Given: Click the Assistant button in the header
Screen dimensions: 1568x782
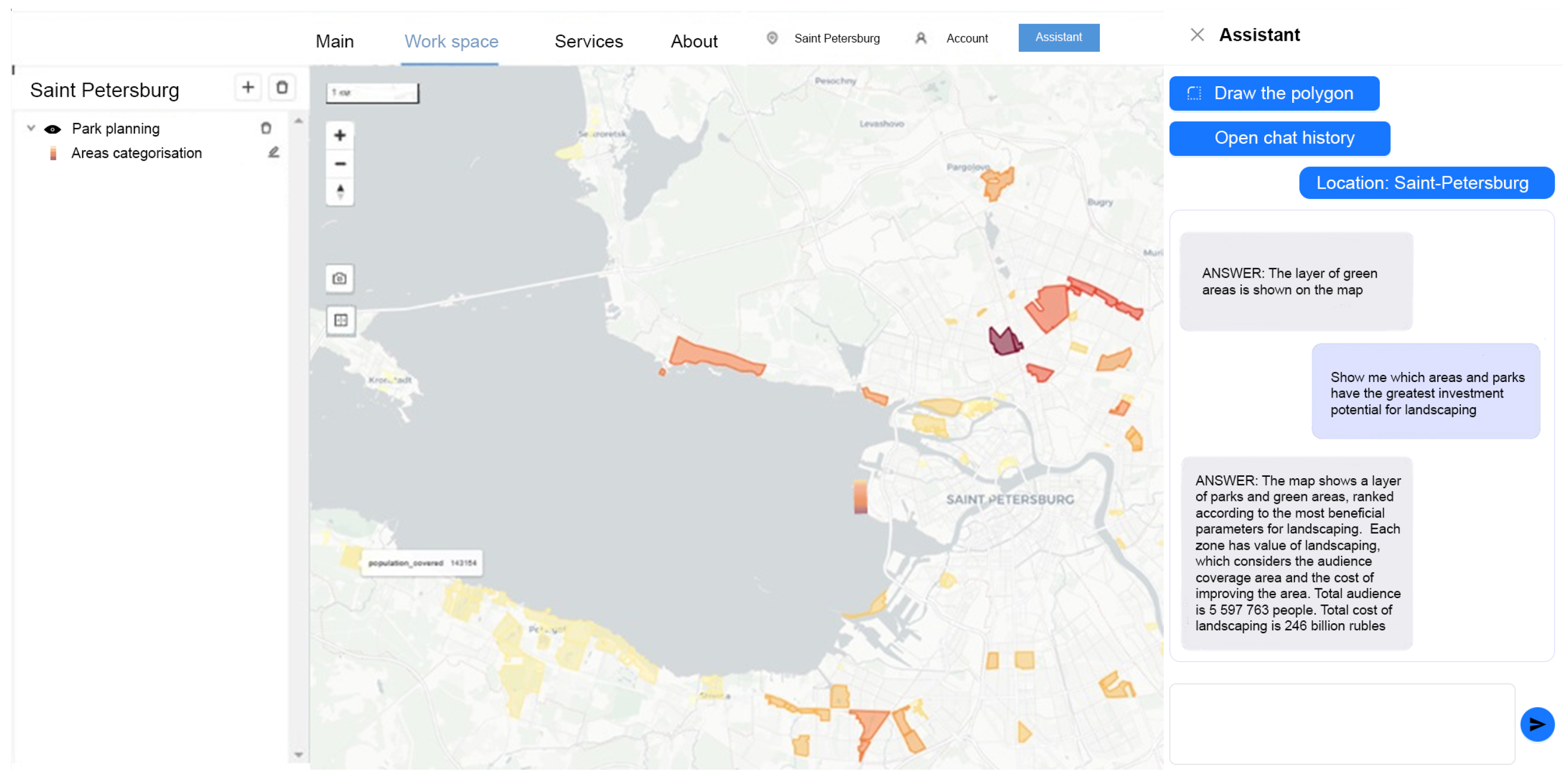Looking at the screenshot, I should click(1058, 37).
